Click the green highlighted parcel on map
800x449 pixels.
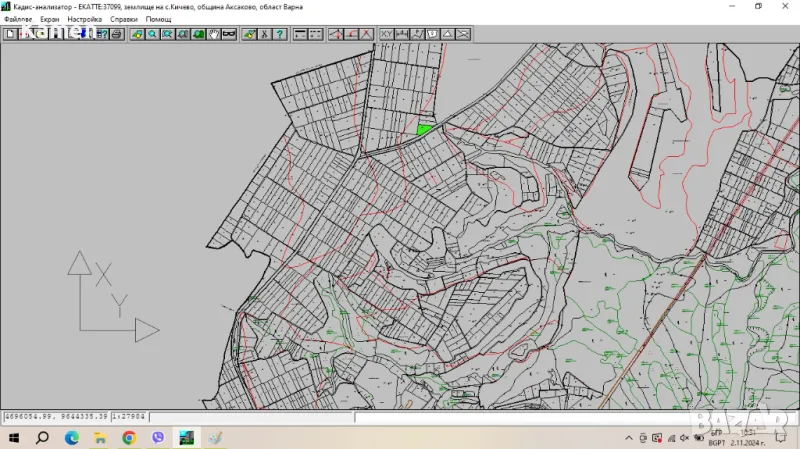425,129
